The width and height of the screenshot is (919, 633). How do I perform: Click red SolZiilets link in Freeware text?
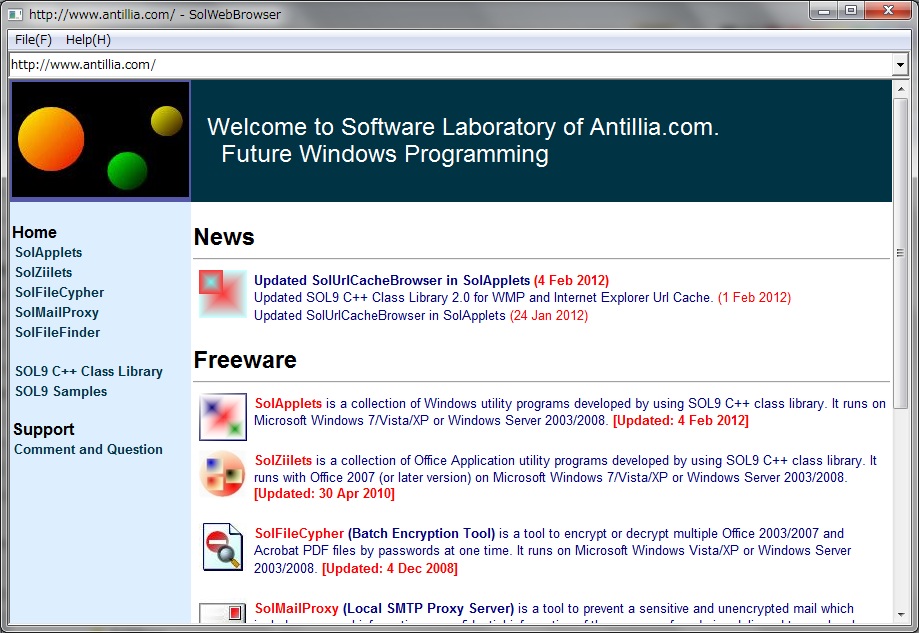coord(283,460)
